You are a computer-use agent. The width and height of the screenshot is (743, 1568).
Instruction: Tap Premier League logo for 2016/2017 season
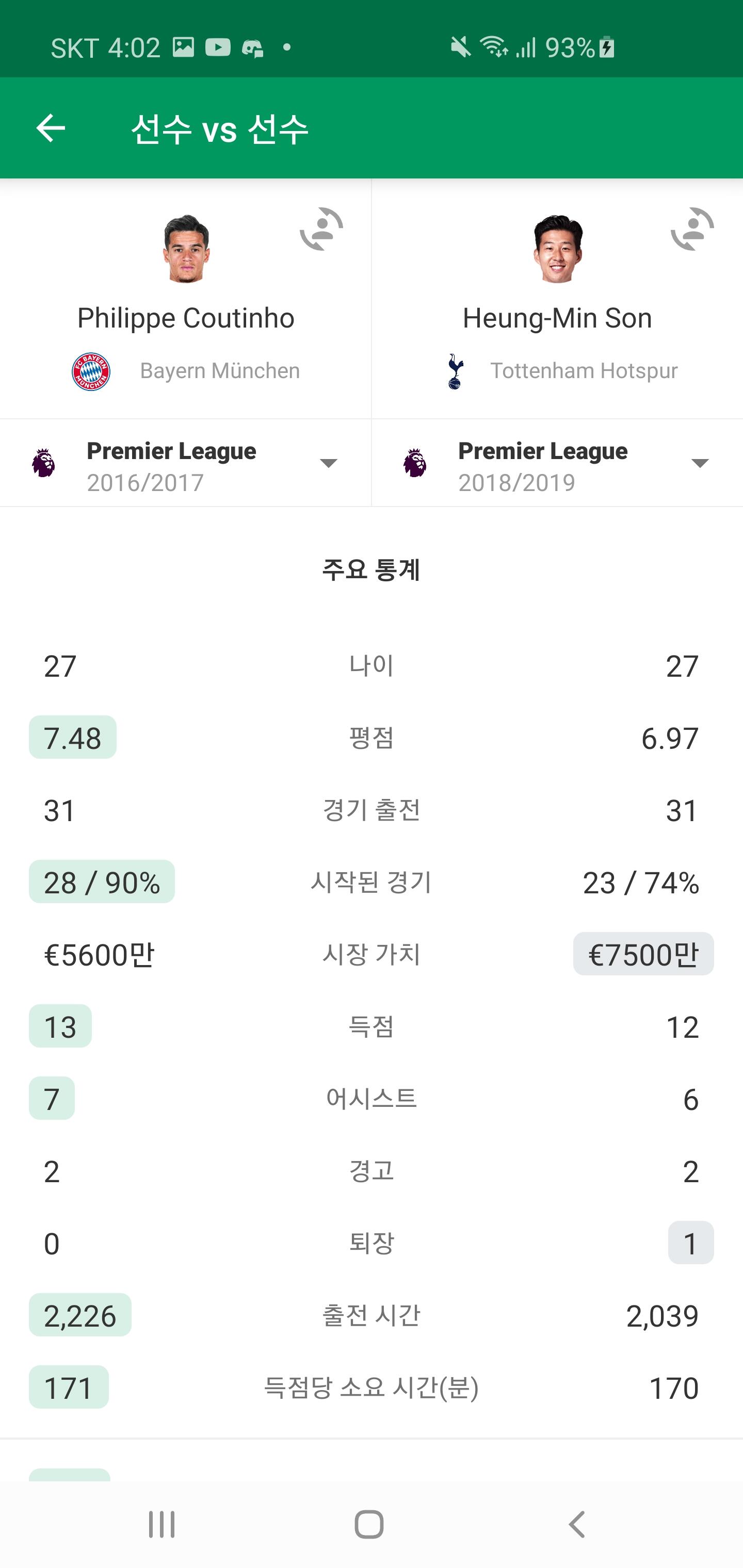click(x=43, y=463)
